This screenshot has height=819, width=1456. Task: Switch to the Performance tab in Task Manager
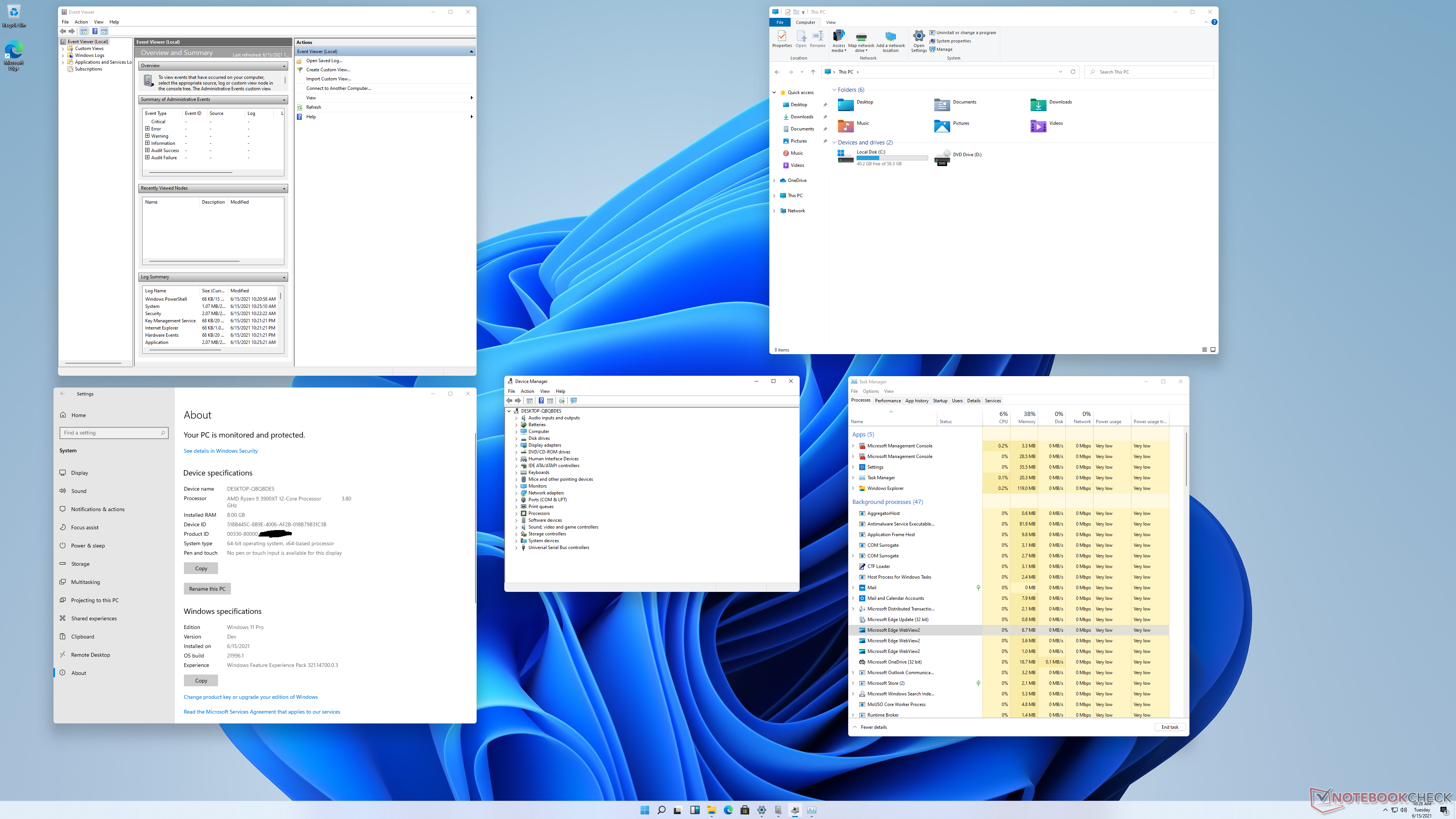click(887, 400)
